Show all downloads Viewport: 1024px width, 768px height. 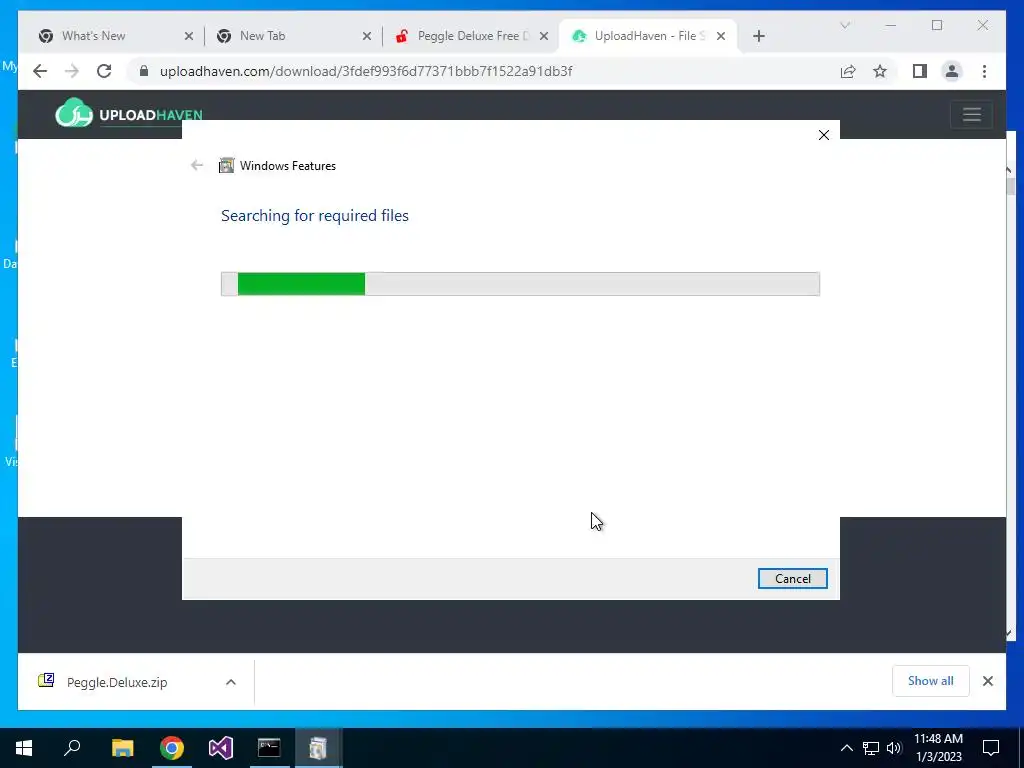(930, 680)
